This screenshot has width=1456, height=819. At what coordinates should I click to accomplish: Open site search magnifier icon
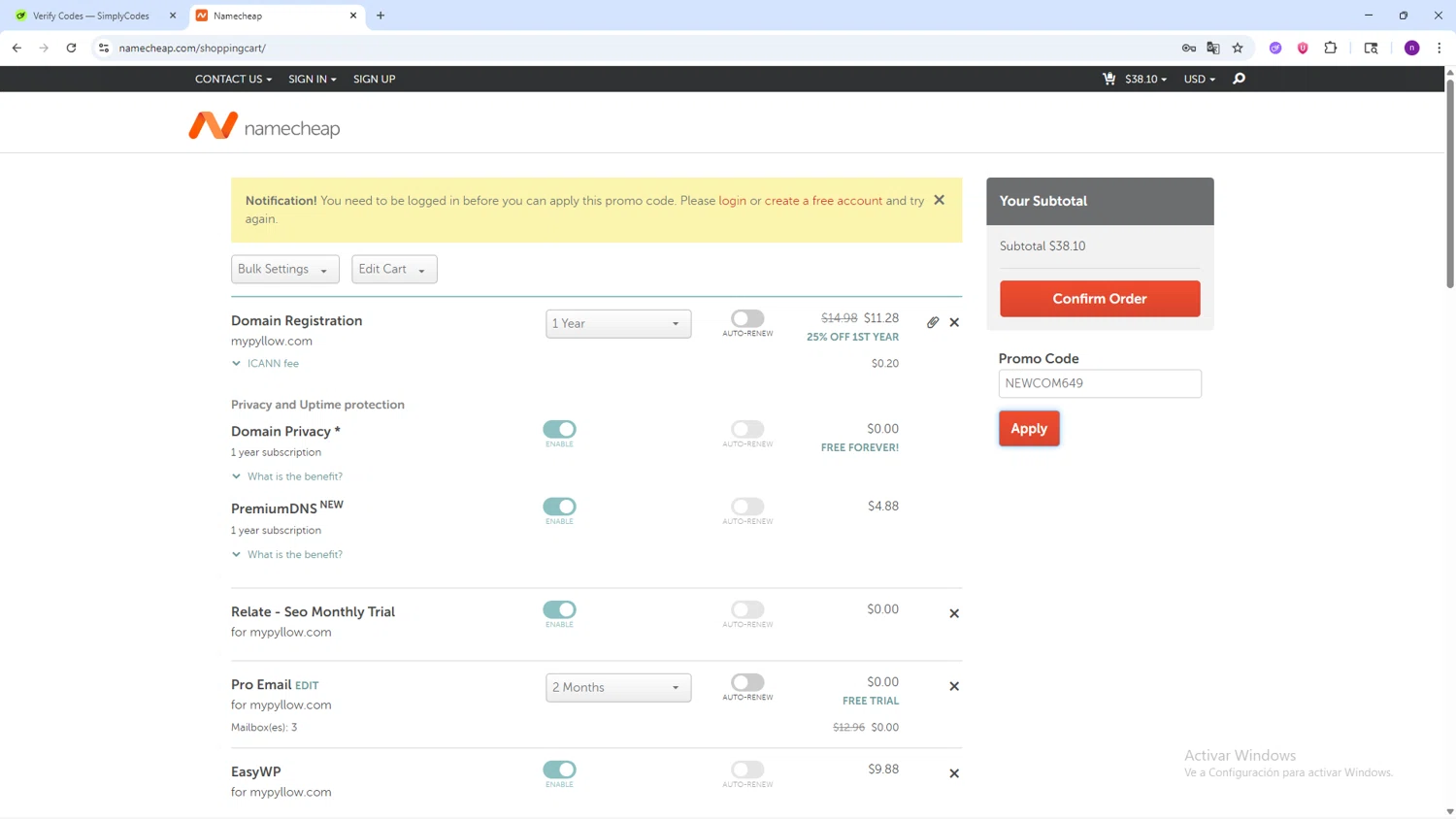(x=1239, y=79)
